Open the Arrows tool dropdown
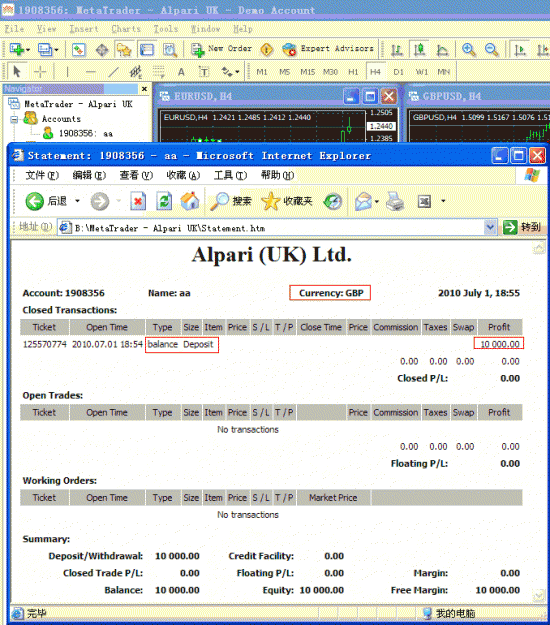The image size is (550, 625). 238,72
